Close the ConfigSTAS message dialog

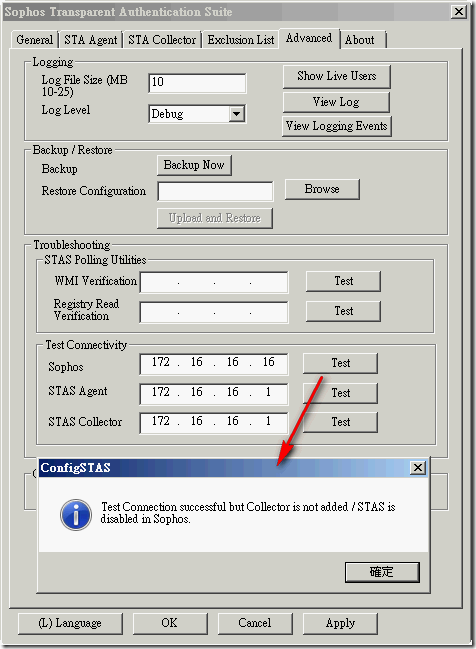tap(418, 468)
